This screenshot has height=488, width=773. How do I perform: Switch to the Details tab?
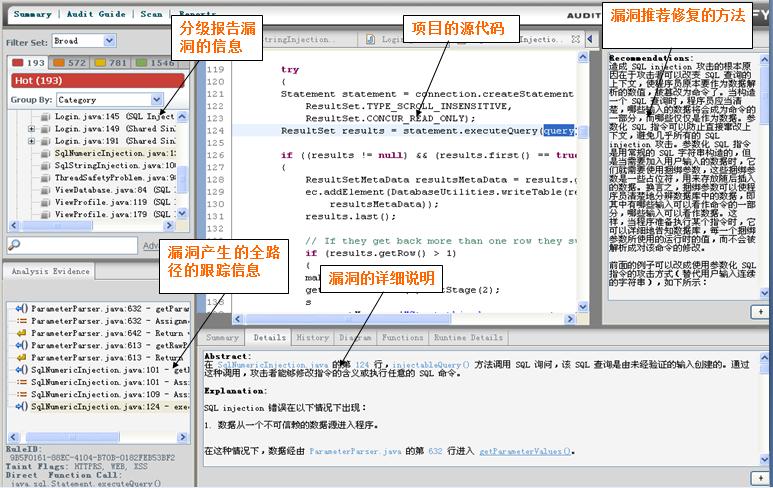tap(269, 338)
